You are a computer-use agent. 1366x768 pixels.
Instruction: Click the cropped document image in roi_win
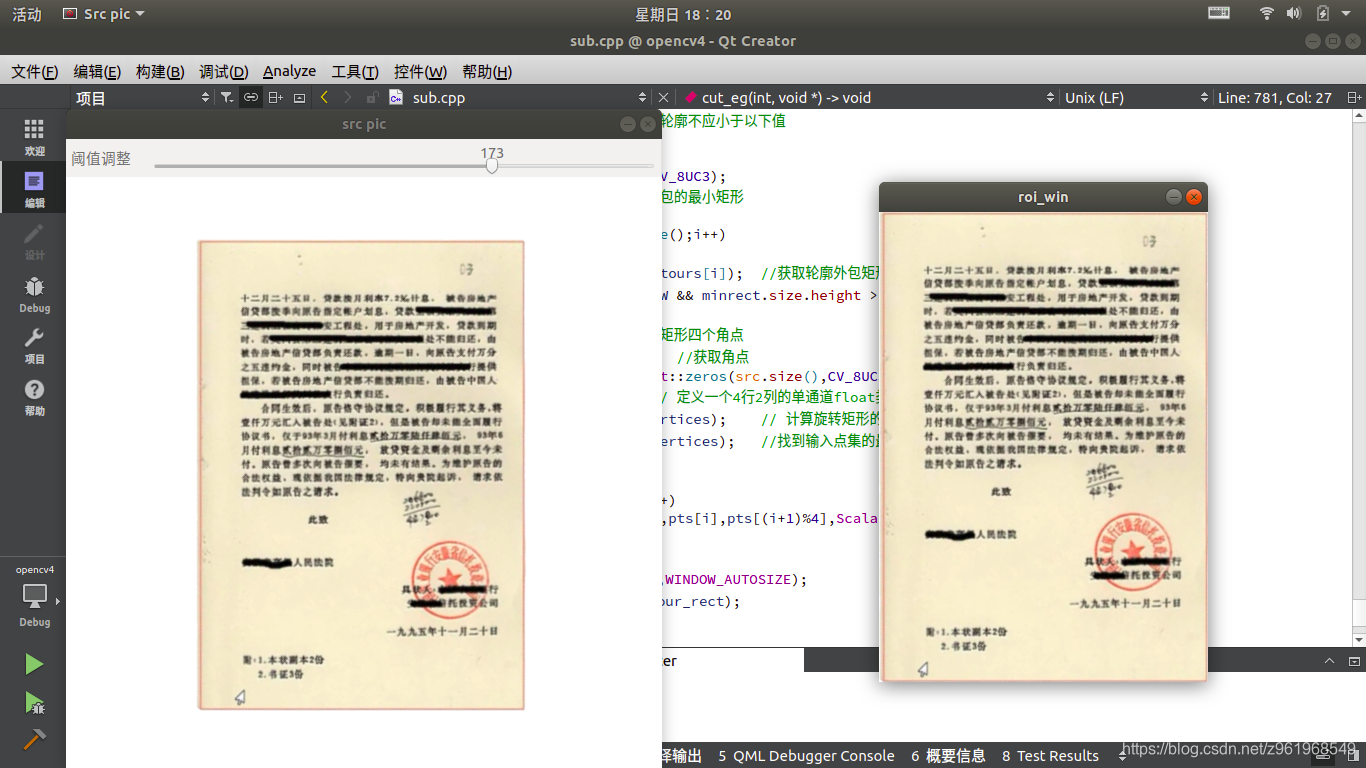coord(1043,447)
